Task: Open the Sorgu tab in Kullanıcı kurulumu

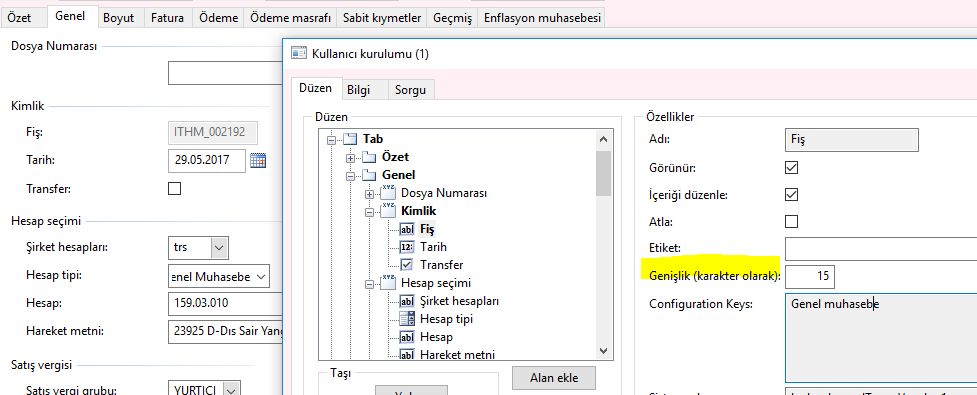Action: [x=411, y=90]
